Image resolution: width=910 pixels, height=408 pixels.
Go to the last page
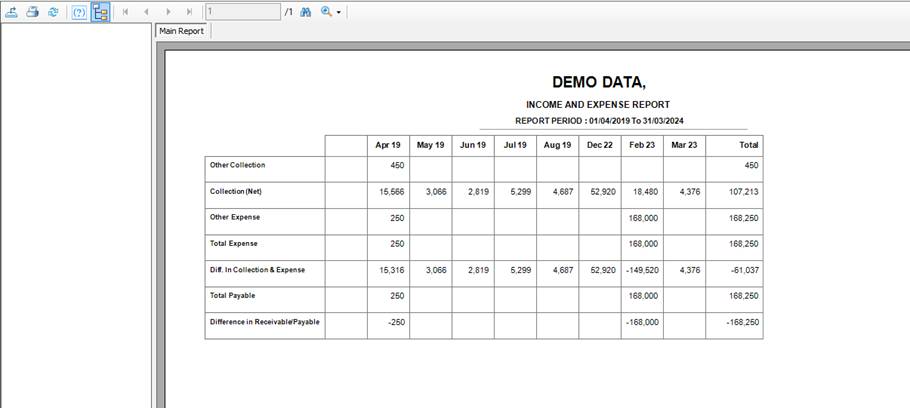click(189, 12)
